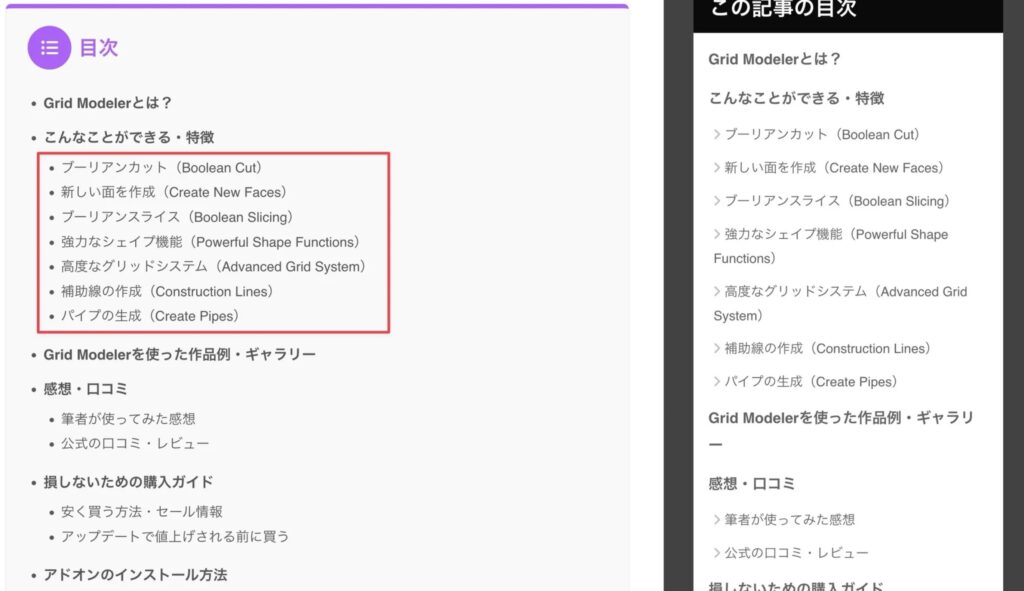Jump to 感想・口コミ section in the left contents
The width and height of the screenshot is (1024, 591).
tap(85, 389)
